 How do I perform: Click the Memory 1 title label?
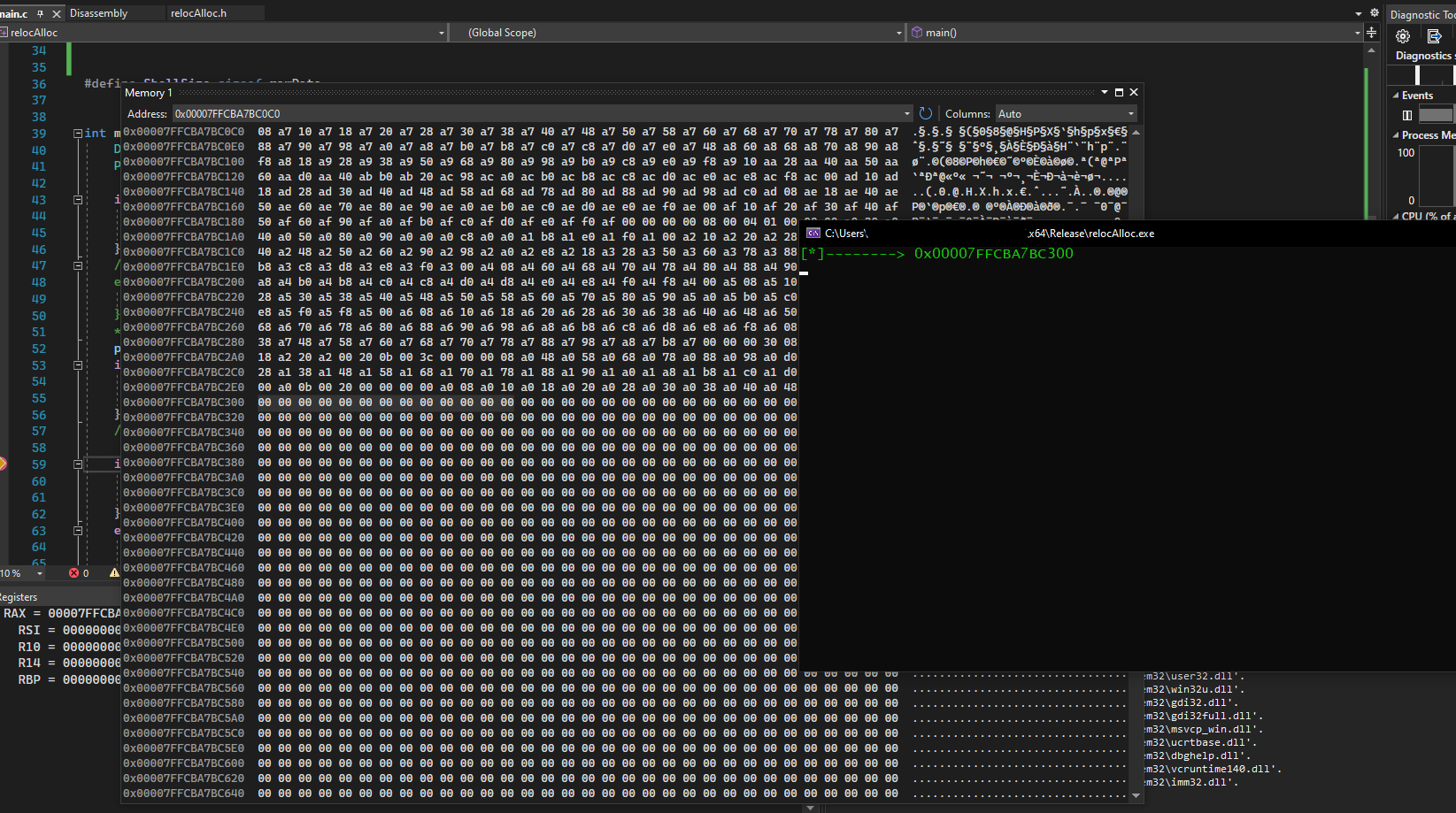(x=148, y=92)
